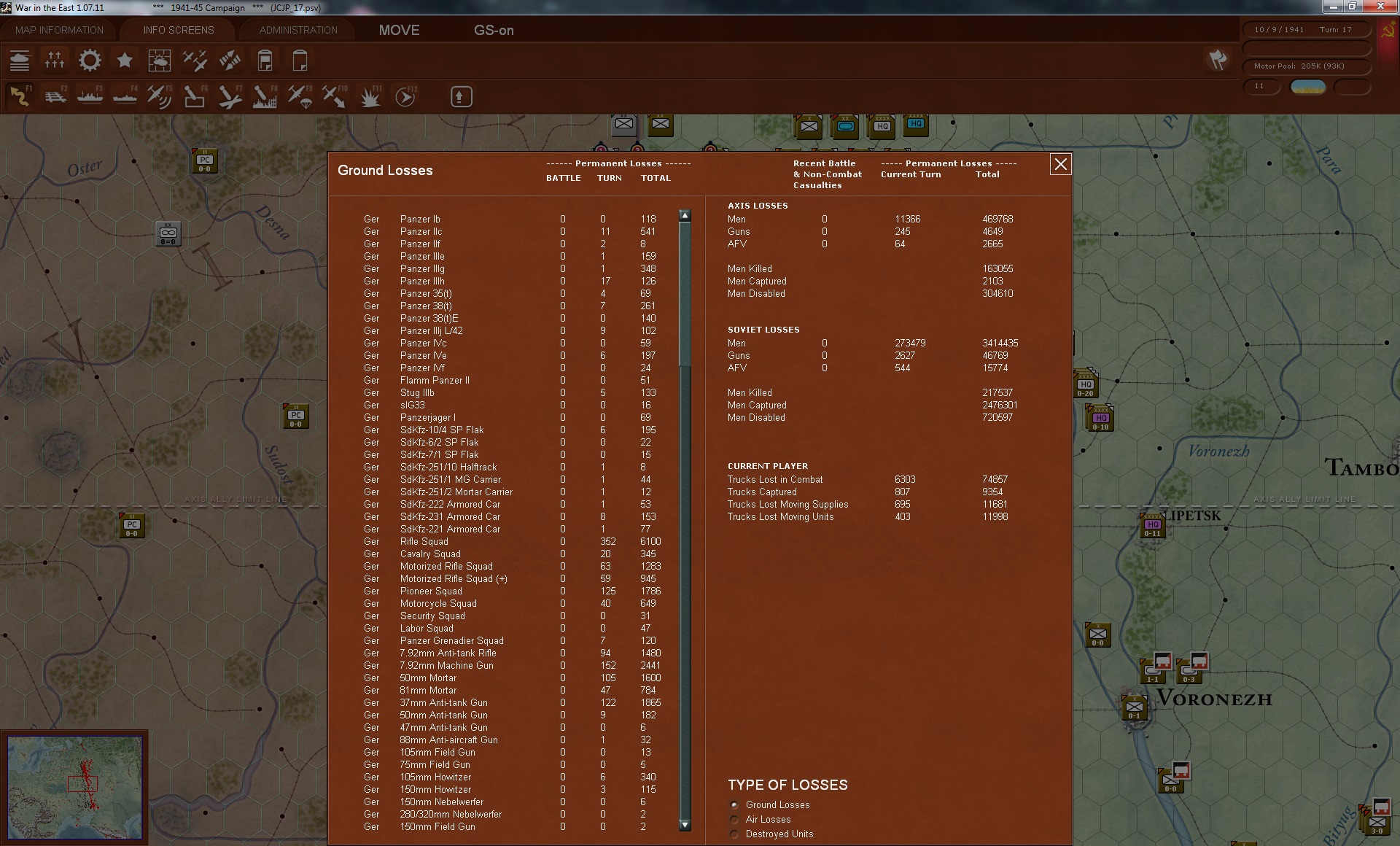
Task: Toggle the GS-on ground support button
Action: tap(494, 30)
